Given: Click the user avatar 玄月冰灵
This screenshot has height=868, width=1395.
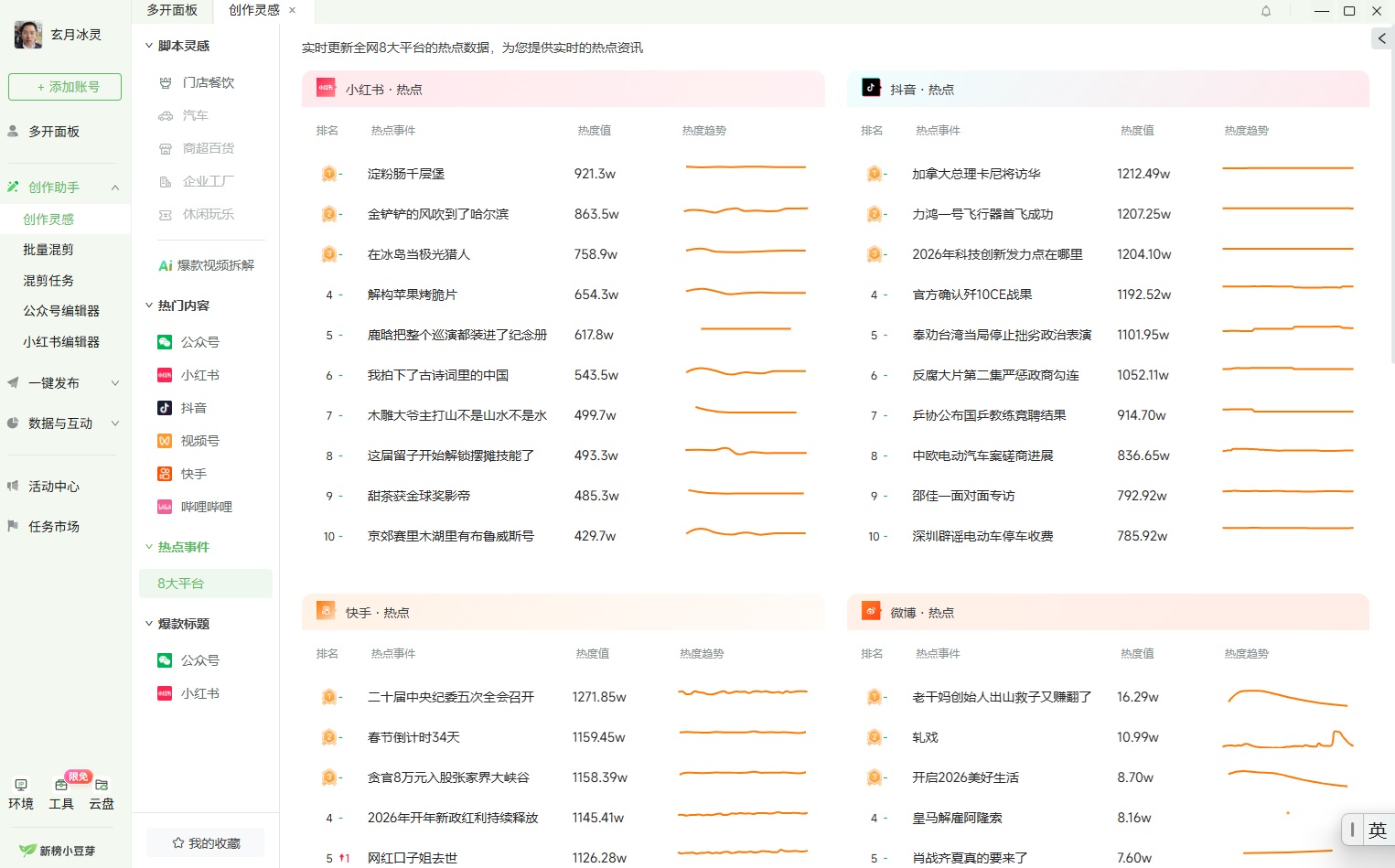Looking at the screenshot, I should [x=28, y=35].
